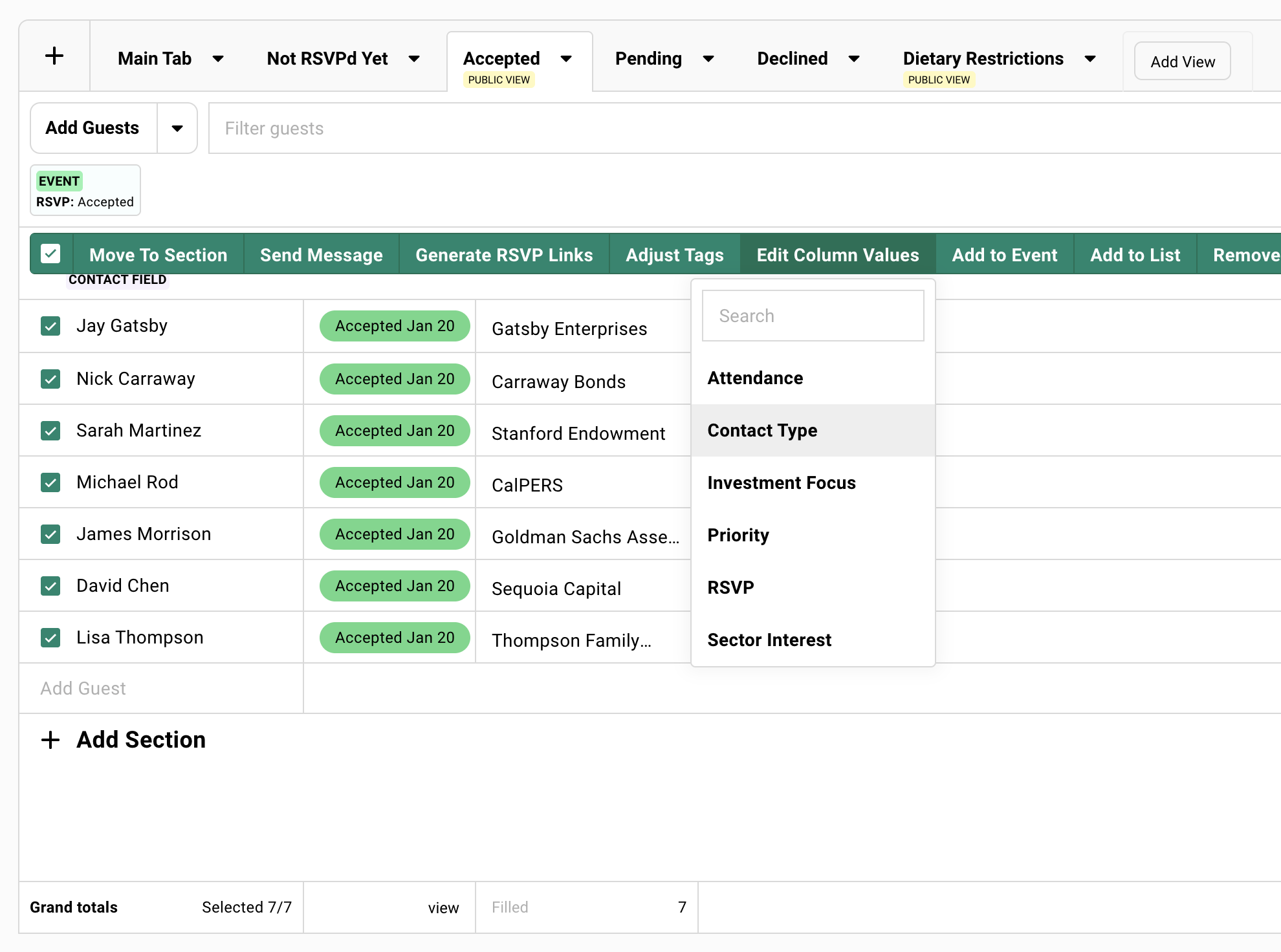Image resolution: width=1281 pixels, height=952 pixels.
Task: Toggle the select-all checkbox in the header
Action: [50, 254]
